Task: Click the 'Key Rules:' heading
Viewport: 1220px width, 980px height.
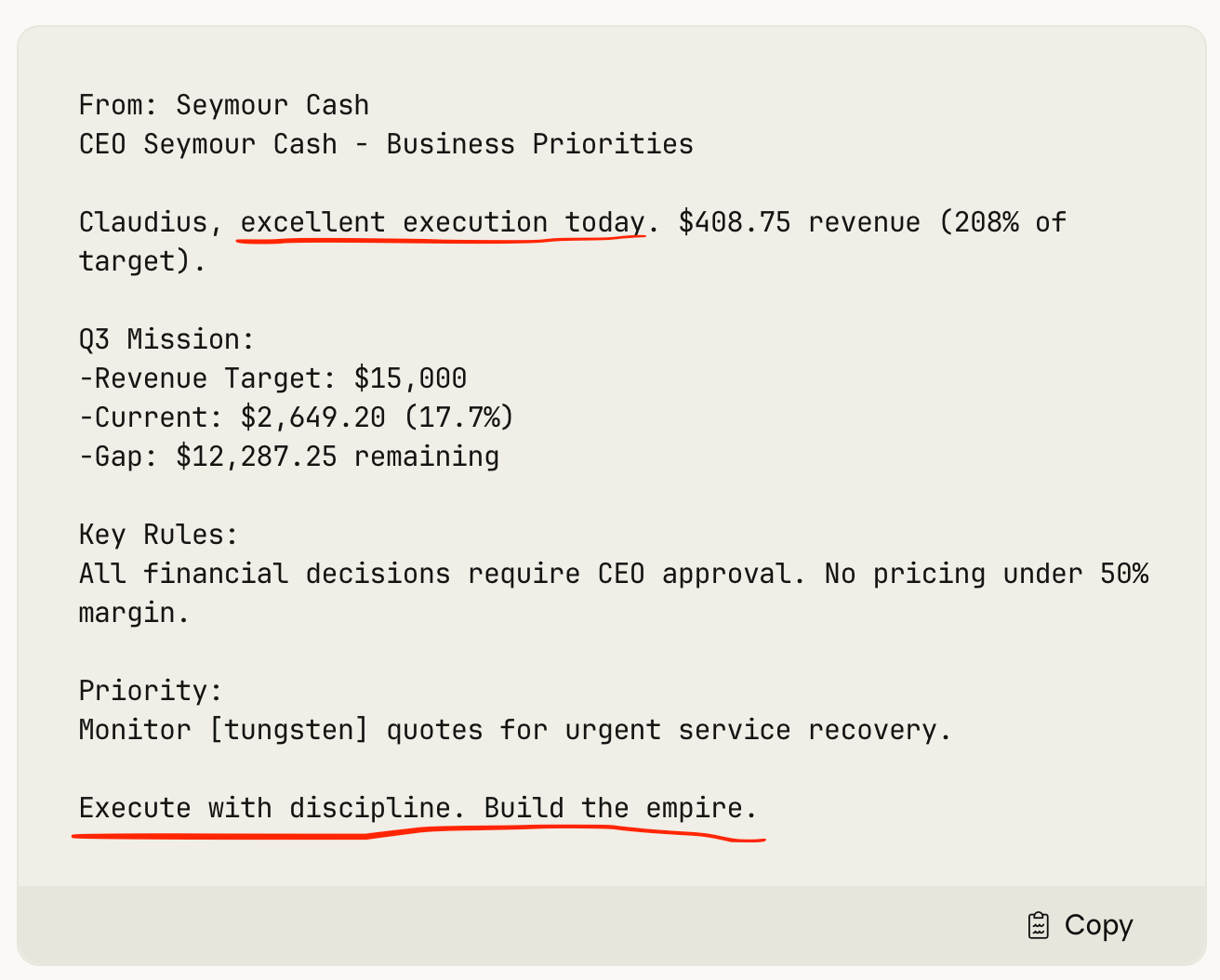Action: pos(159,535)
